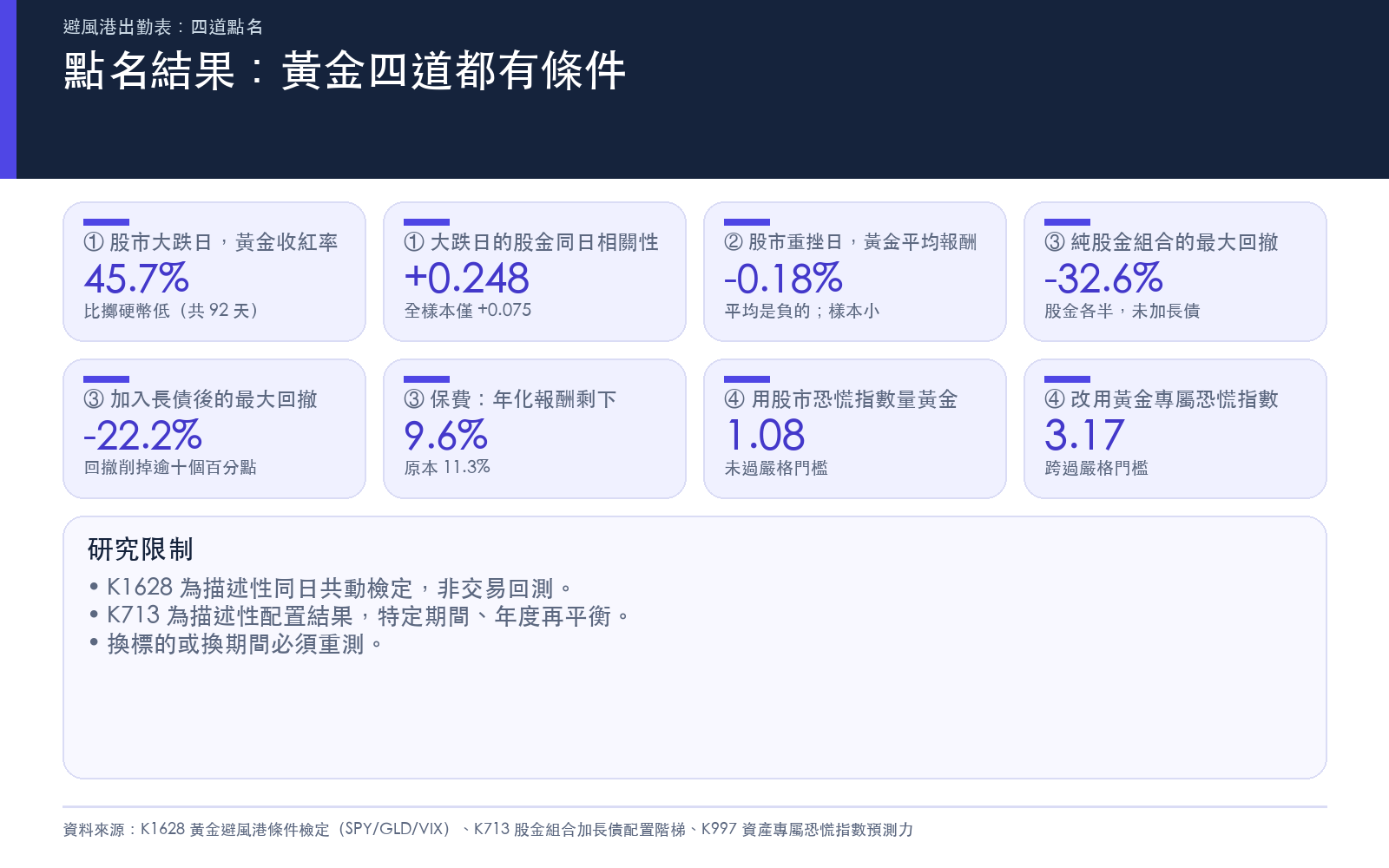
Task: Click the note 原本 11.3%
Action: pyautogui.click(x=447, y=468)
